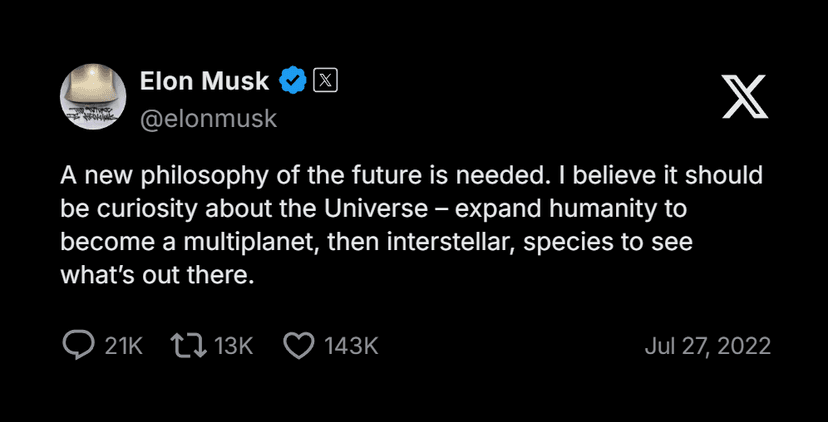Click the reply speech bubble icon
The width and height of the screenshot is (828, 422).
78,346
